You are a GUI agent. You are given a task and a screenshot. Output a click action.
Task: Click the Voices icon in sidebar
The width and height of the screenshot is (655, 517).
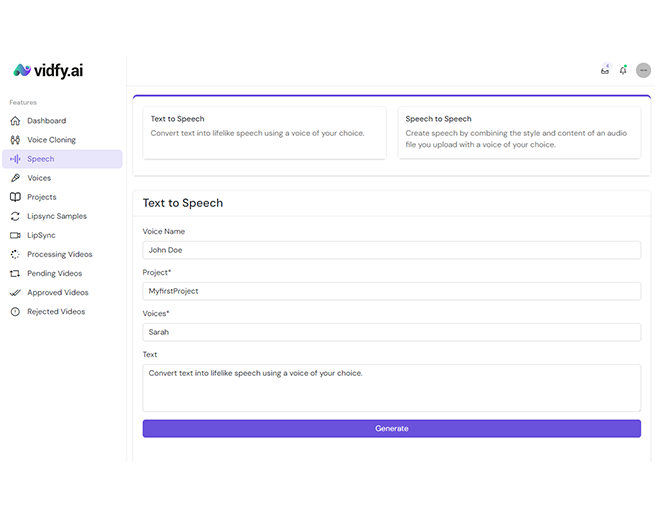tap(15, 178)
